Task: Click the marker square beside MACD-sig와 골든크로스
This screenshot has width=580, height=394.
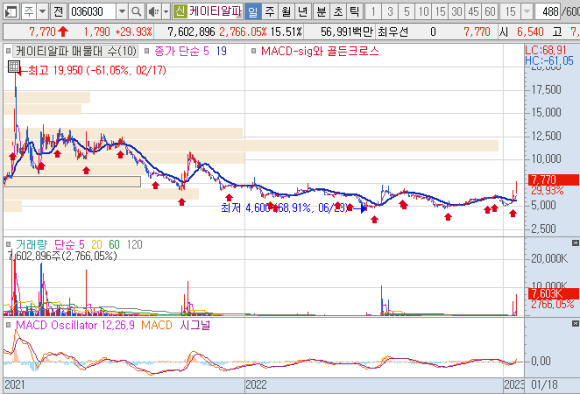Action: click(x=253, y=51)
